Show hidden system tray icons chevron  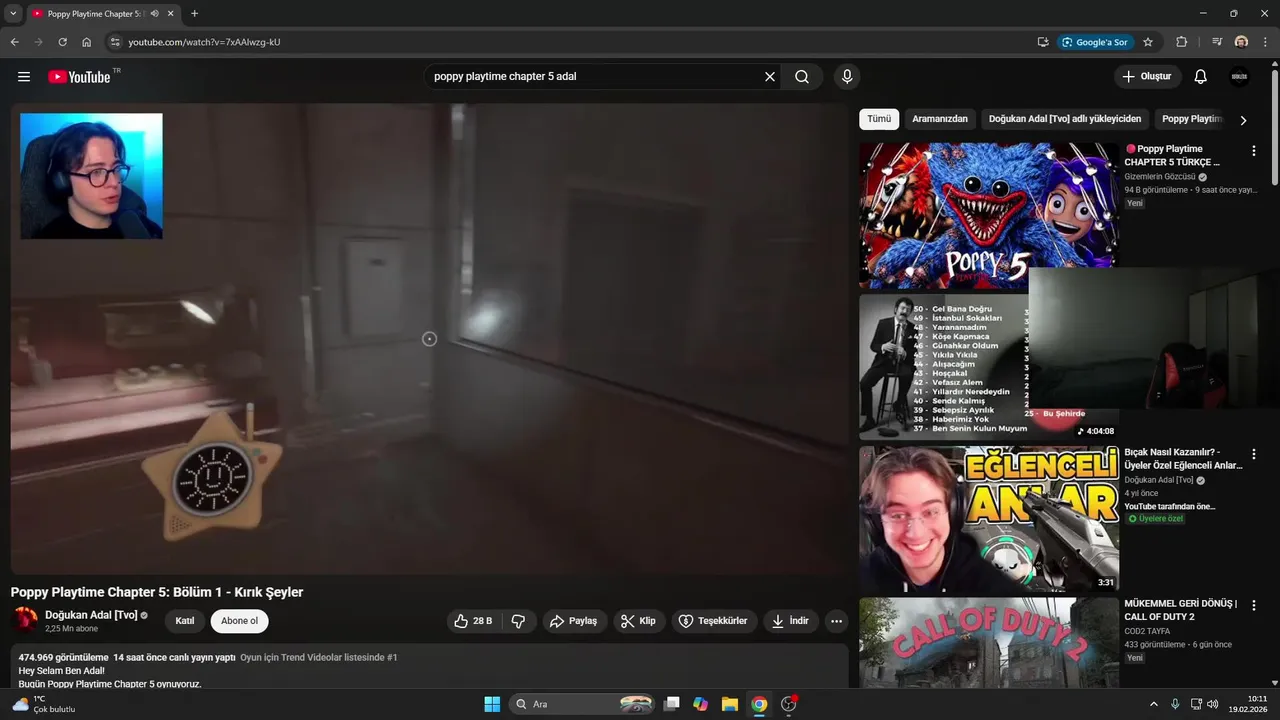coord(1153,704)
